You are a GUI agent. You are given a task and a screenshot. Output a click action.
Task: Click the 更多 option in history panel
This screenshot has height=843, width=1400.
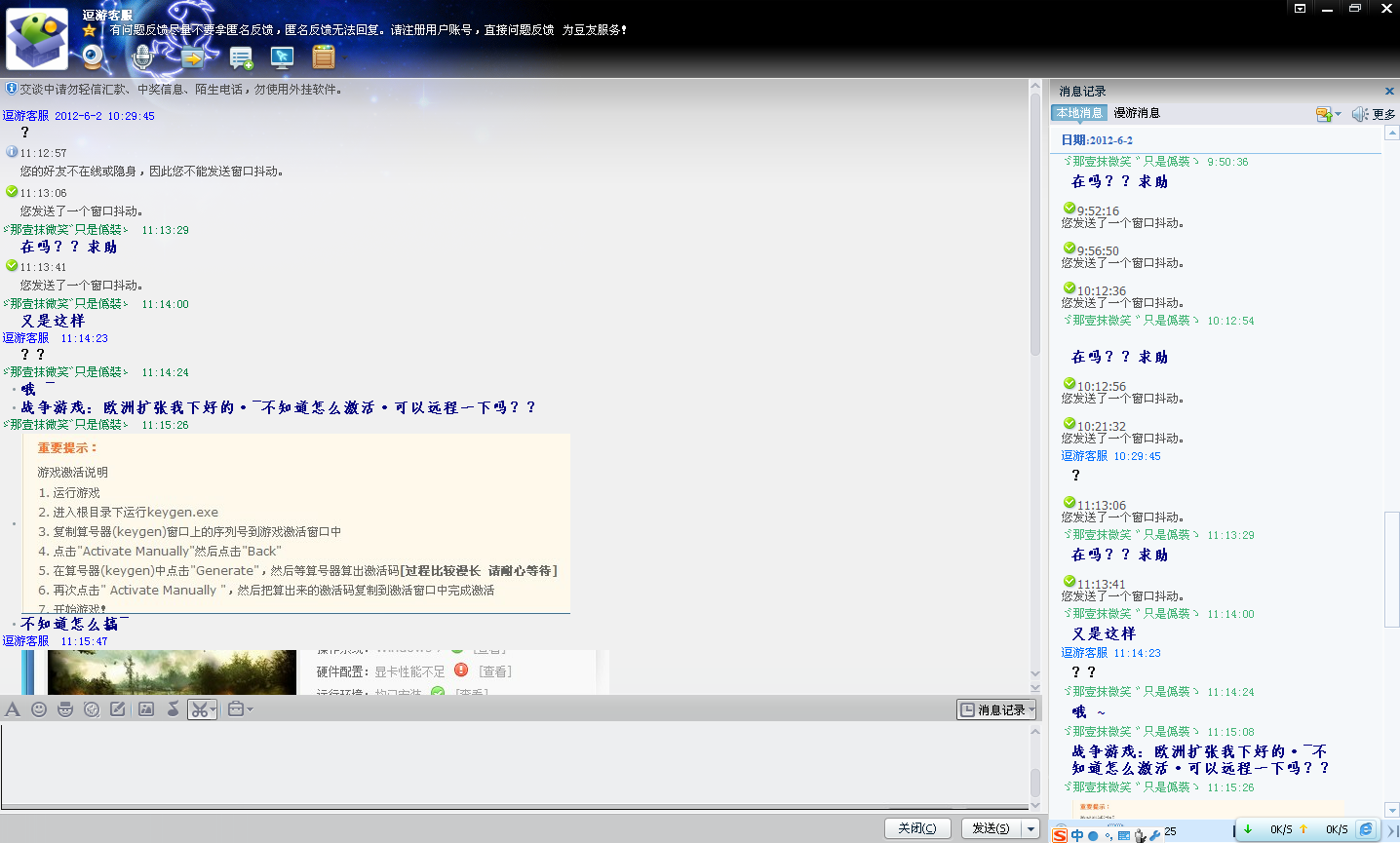[1384, 114]
